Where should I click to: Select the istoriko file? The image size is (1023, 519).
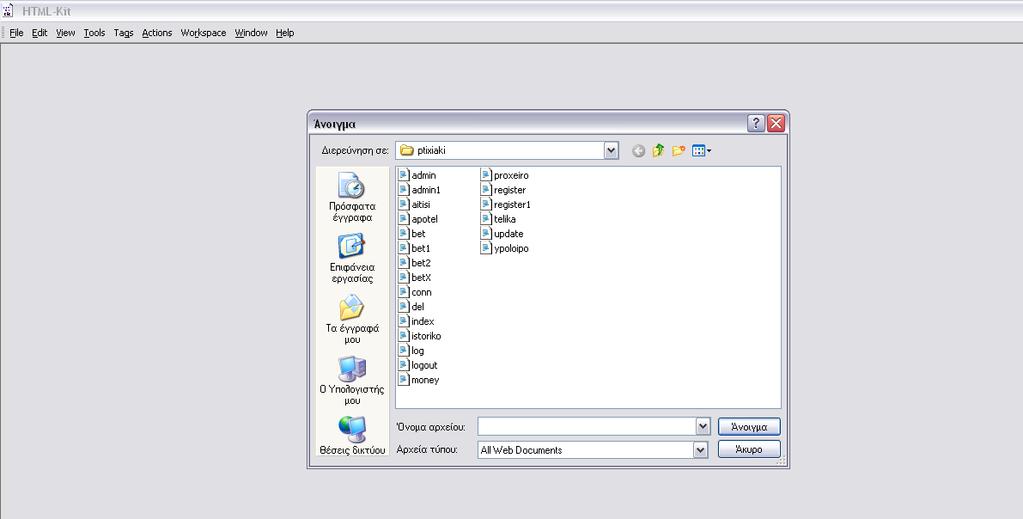pyautogui.click(x=420, y=336)
